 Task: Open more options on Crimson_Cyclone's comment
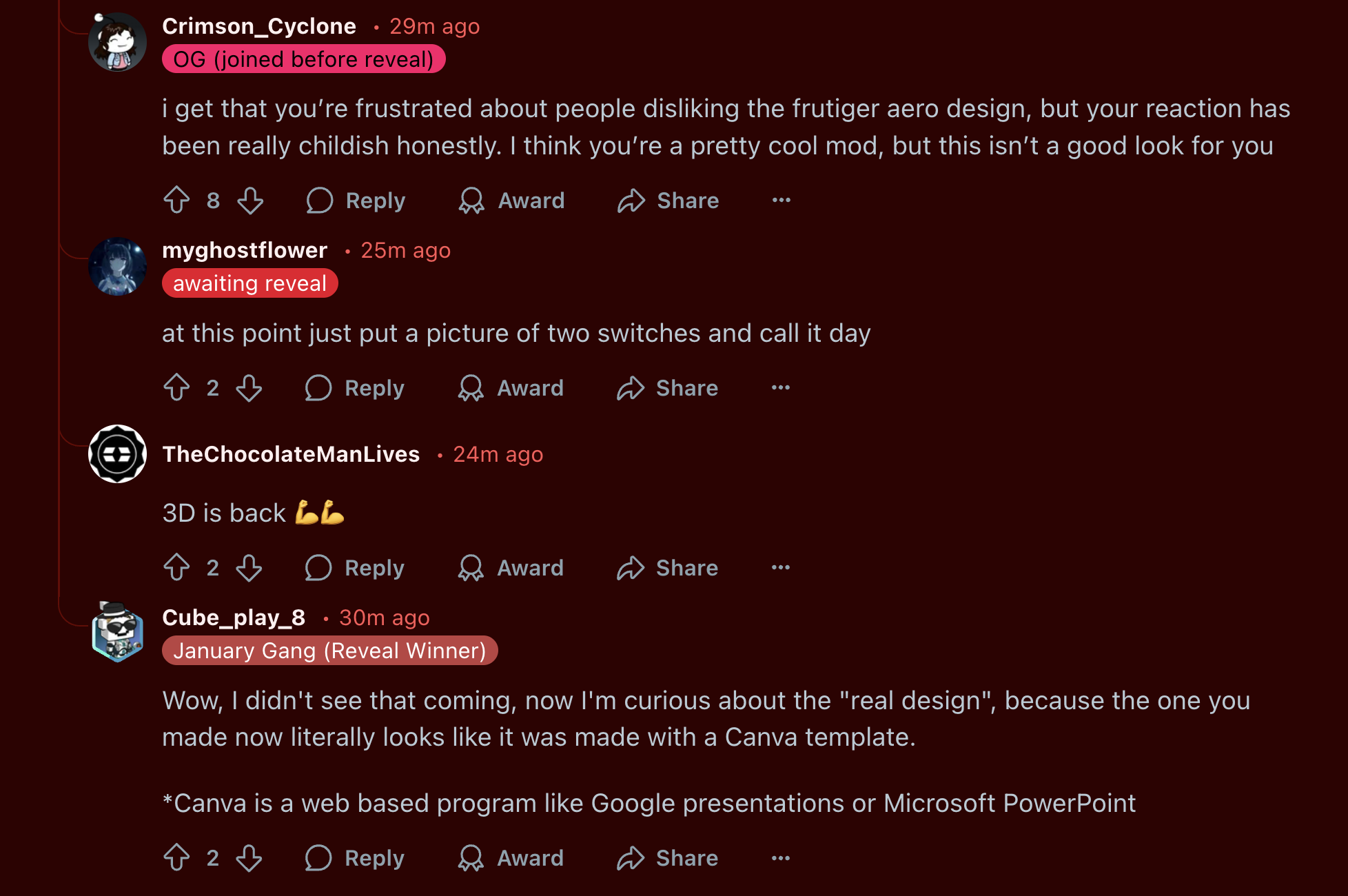click(781, 201)
